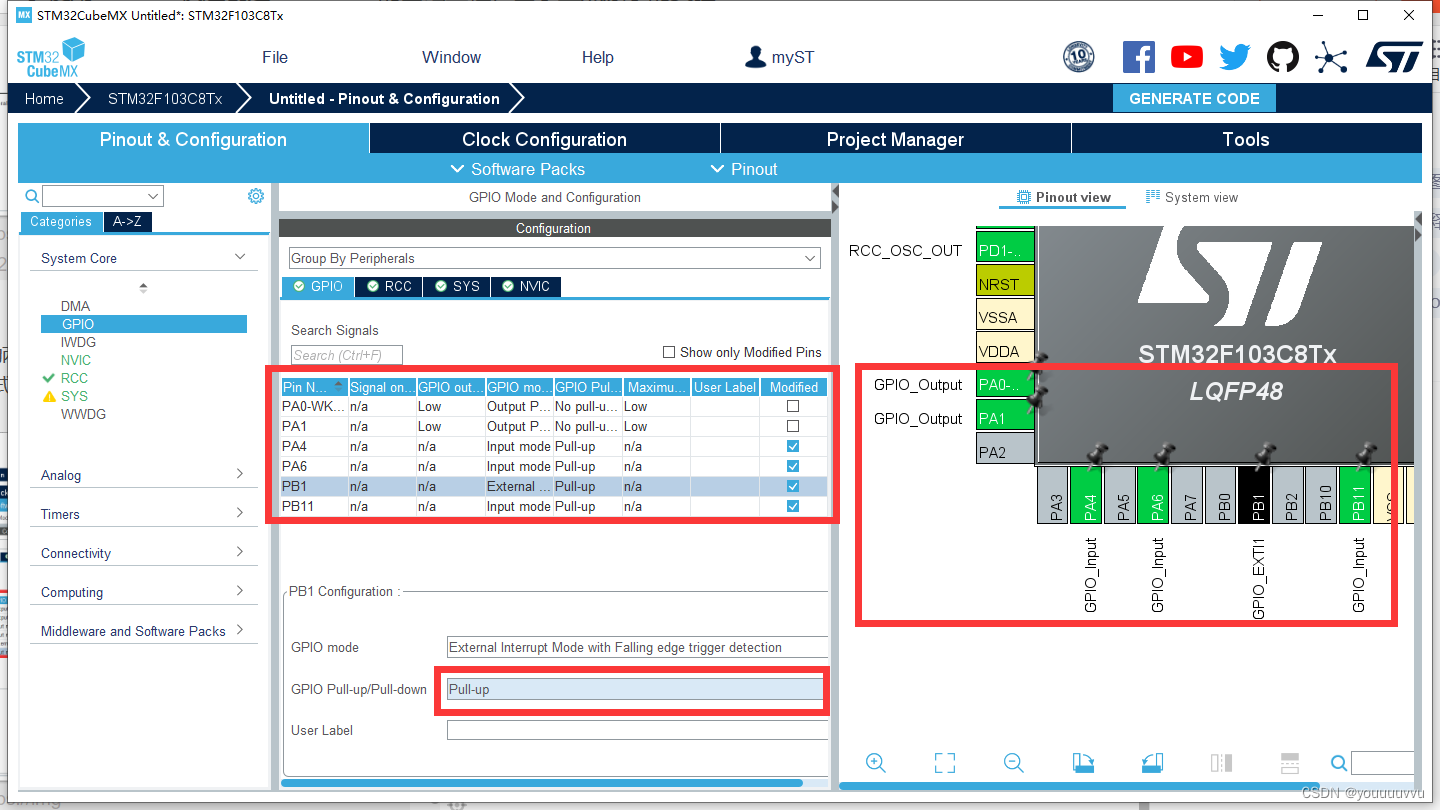Image resolution: width=1440 pixels, height=810 pixels.
Task: Click the 10-year anniversary badge icon
Action: click(1079, 57)
